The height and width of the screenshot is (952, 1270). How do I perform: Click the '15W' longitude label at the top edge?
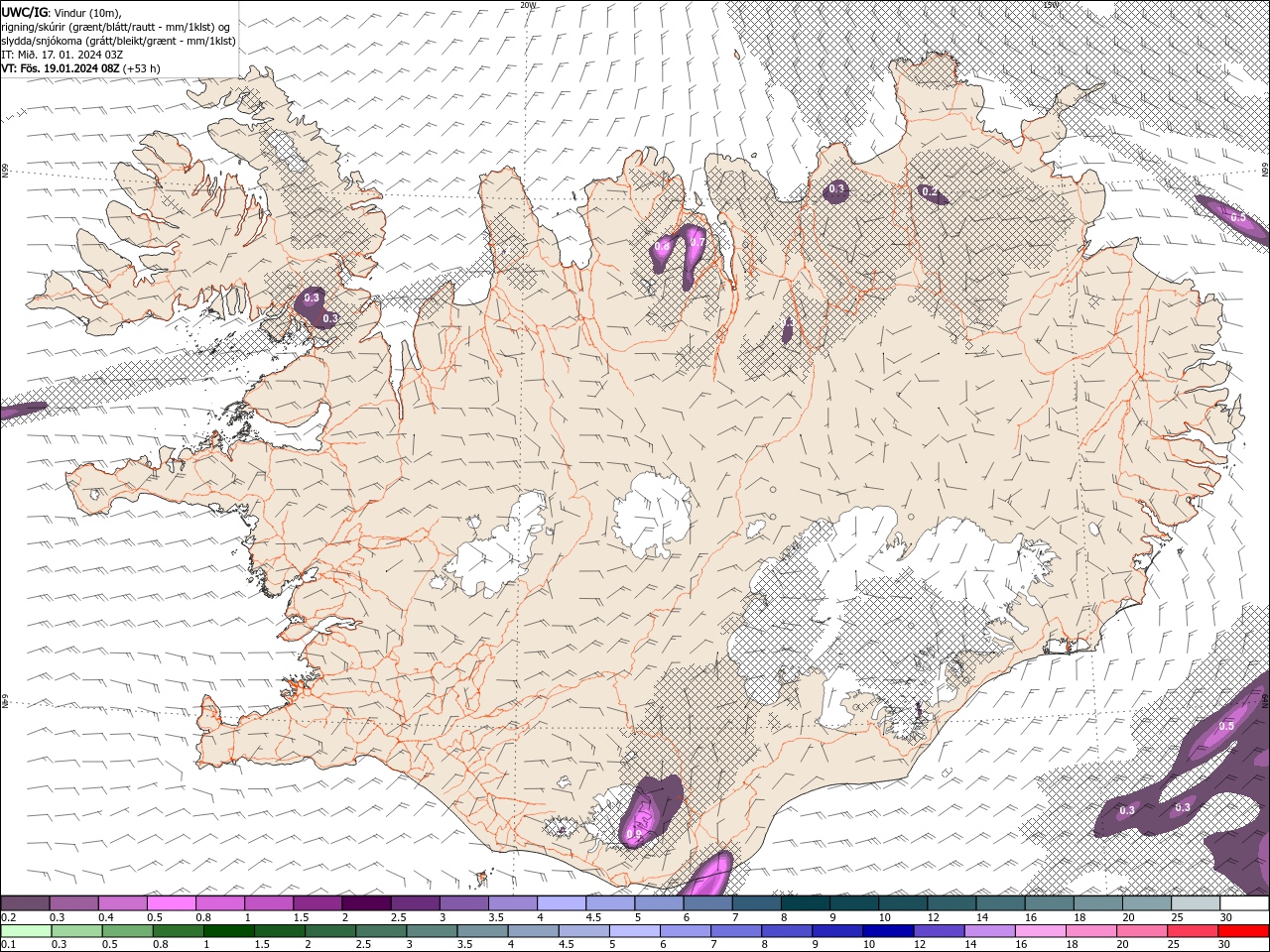click(1051, 5)
